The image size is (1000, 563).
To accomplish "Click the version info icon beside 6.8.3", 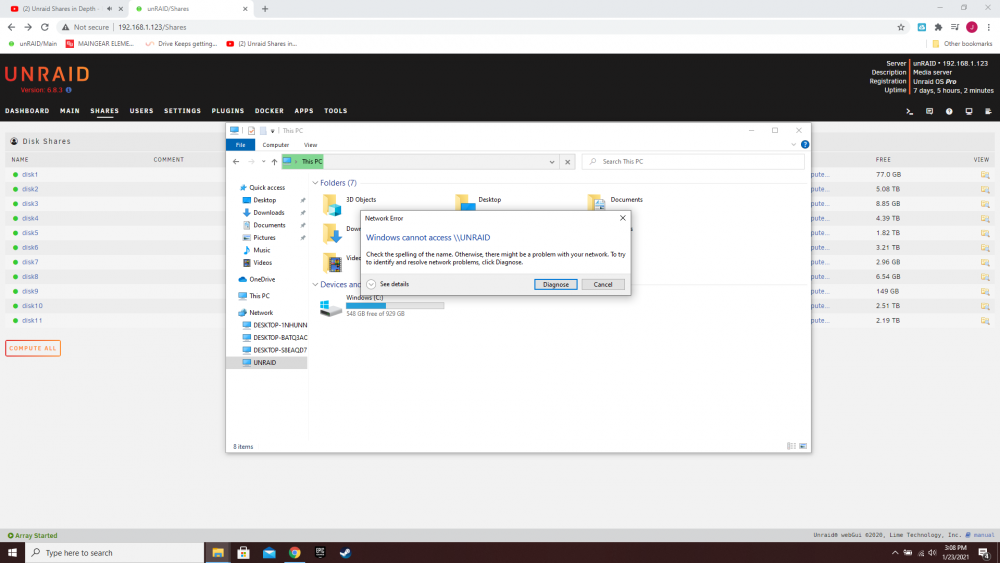I will (69, 90).
